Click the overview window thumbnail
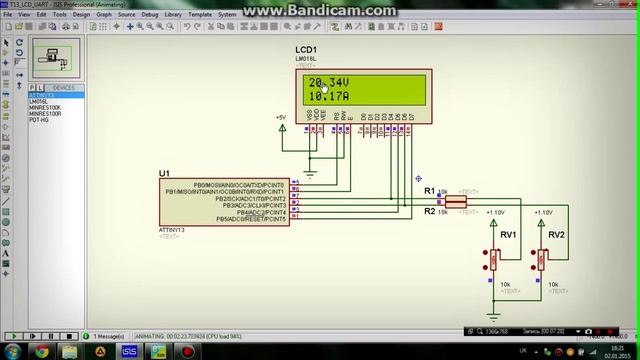This screenshot has height=360, width=640. click(x=56, y=58)
